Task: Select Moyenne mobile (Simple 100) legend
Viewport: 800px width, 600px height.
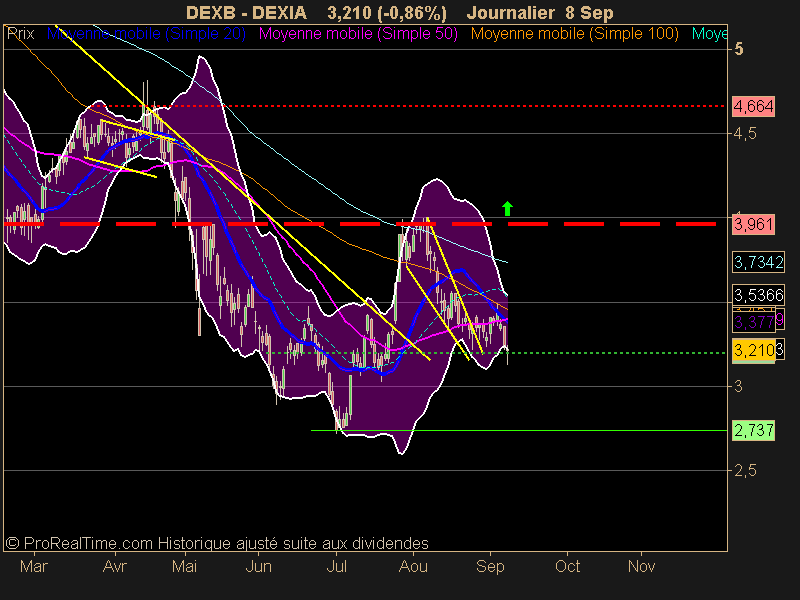Action: tap(574, 34)
